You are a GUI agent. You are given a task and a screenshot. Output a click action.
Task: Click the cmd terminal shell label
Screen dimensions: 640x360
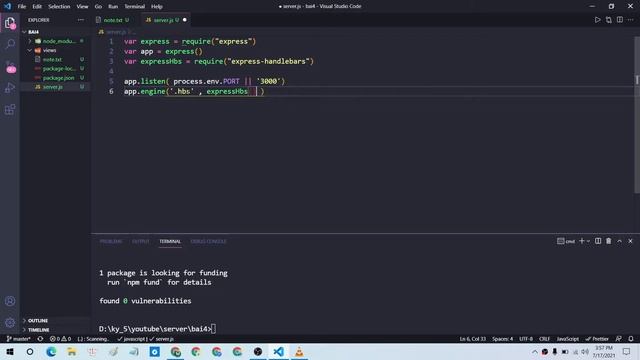(x=566, y=241)
